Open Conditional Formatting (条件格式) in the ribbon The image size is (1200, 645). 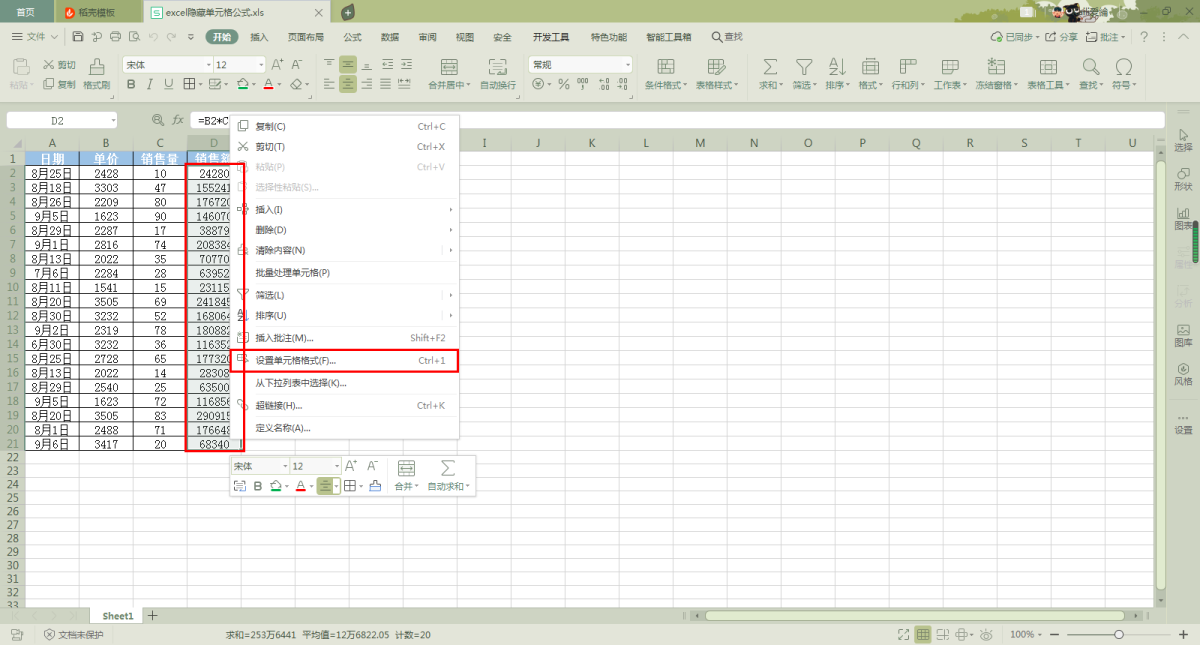661,72
